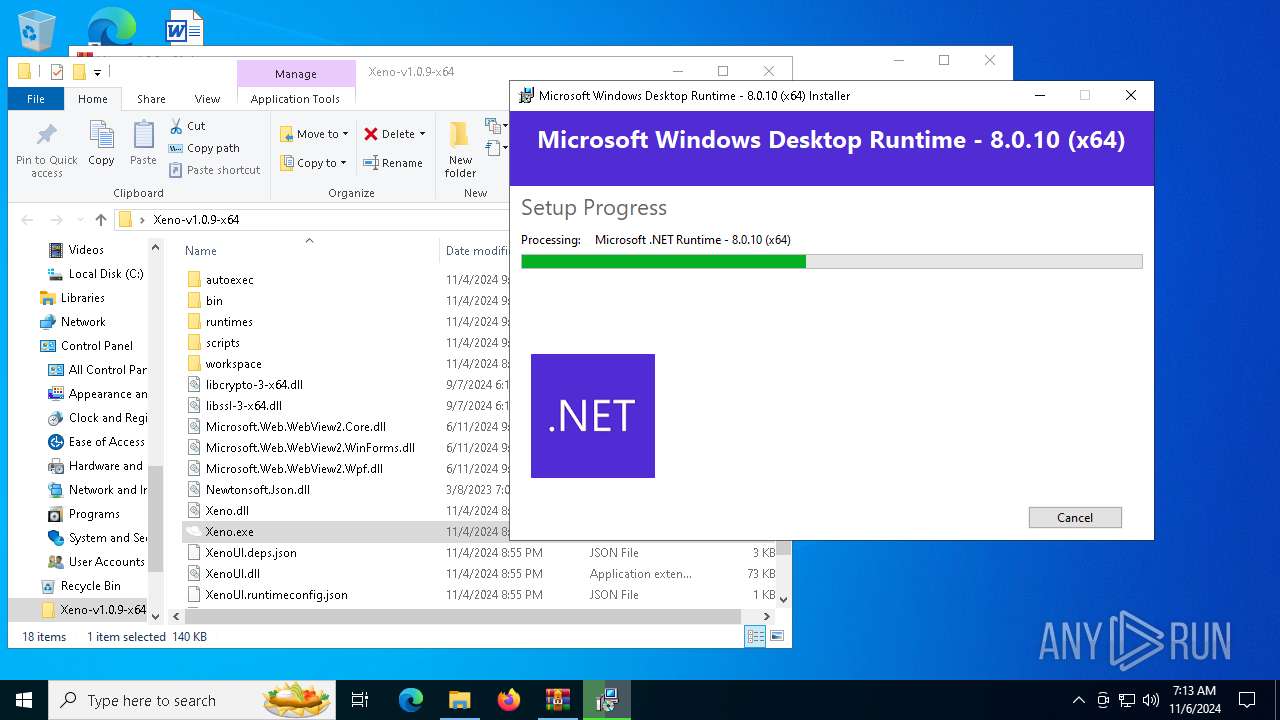Switch to details view layout icon
1280x720 pixels.
click(755, 636)
